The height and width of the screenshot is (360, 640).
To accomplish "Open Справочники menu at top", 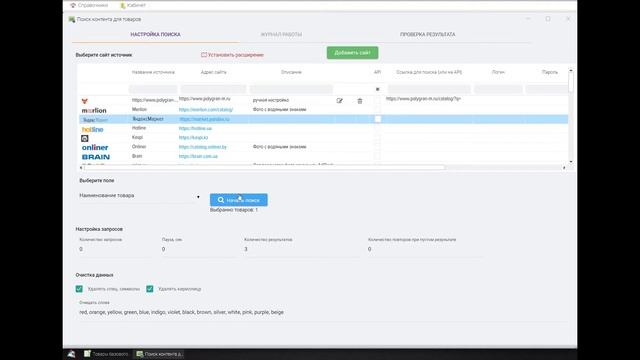I will pos(89,5).
